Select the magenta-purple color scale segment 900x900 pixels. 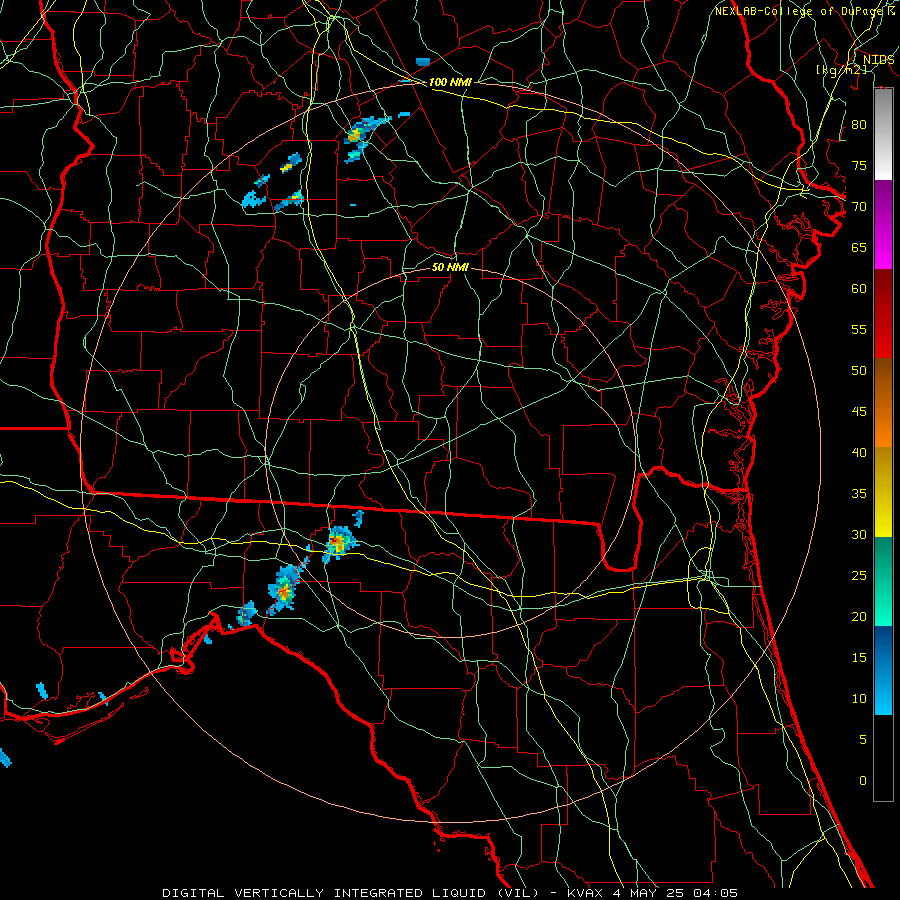coord(883,224)
